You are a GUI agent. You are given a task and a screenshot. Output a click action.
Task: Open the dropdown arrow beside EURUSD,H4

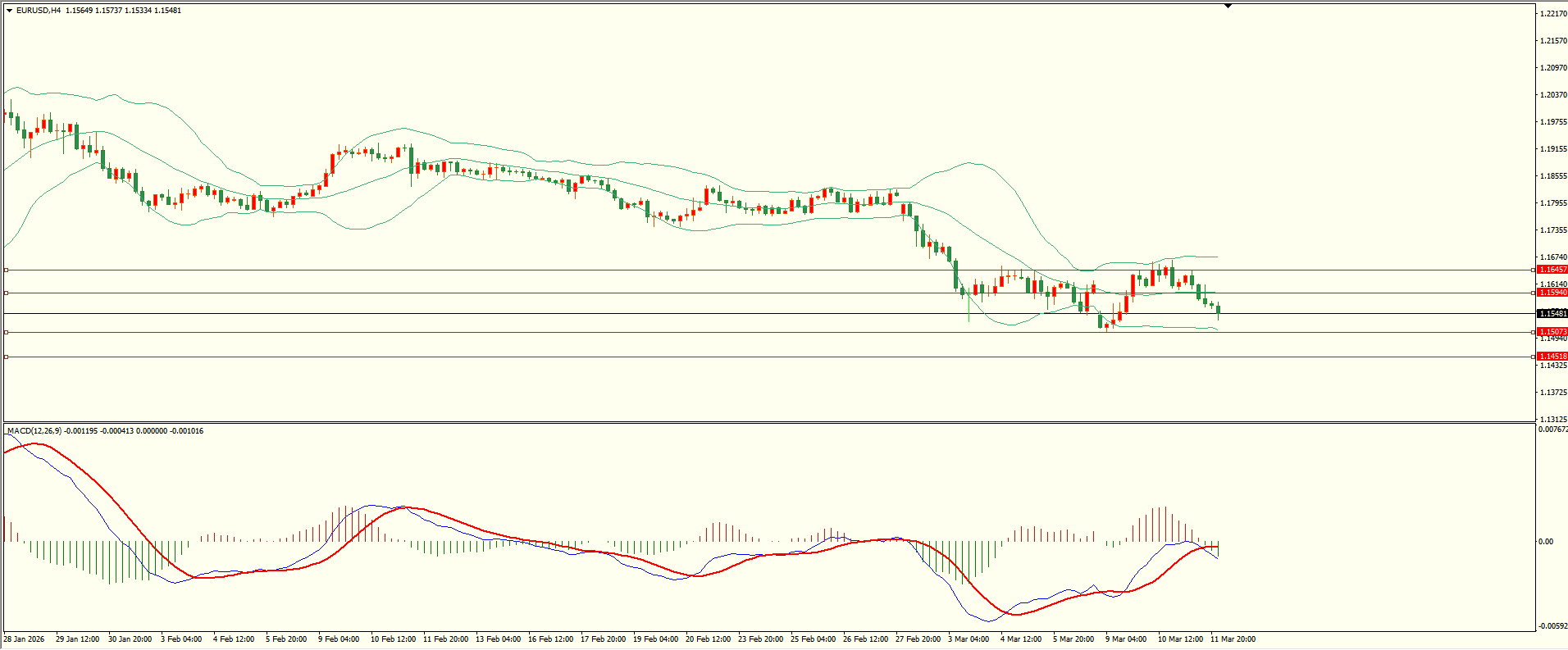point(9,11)
